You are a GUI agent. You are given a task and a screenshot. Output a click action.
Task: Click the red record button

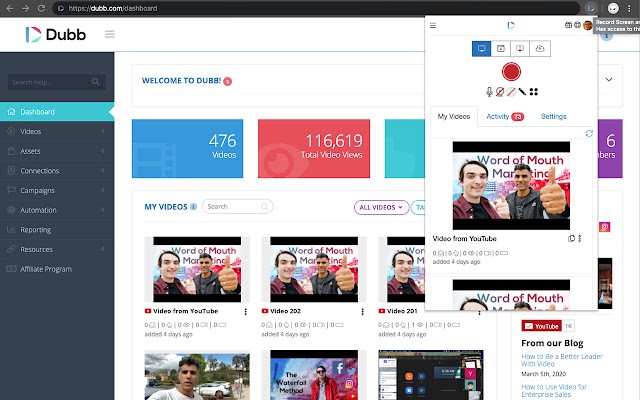[511, 72]
